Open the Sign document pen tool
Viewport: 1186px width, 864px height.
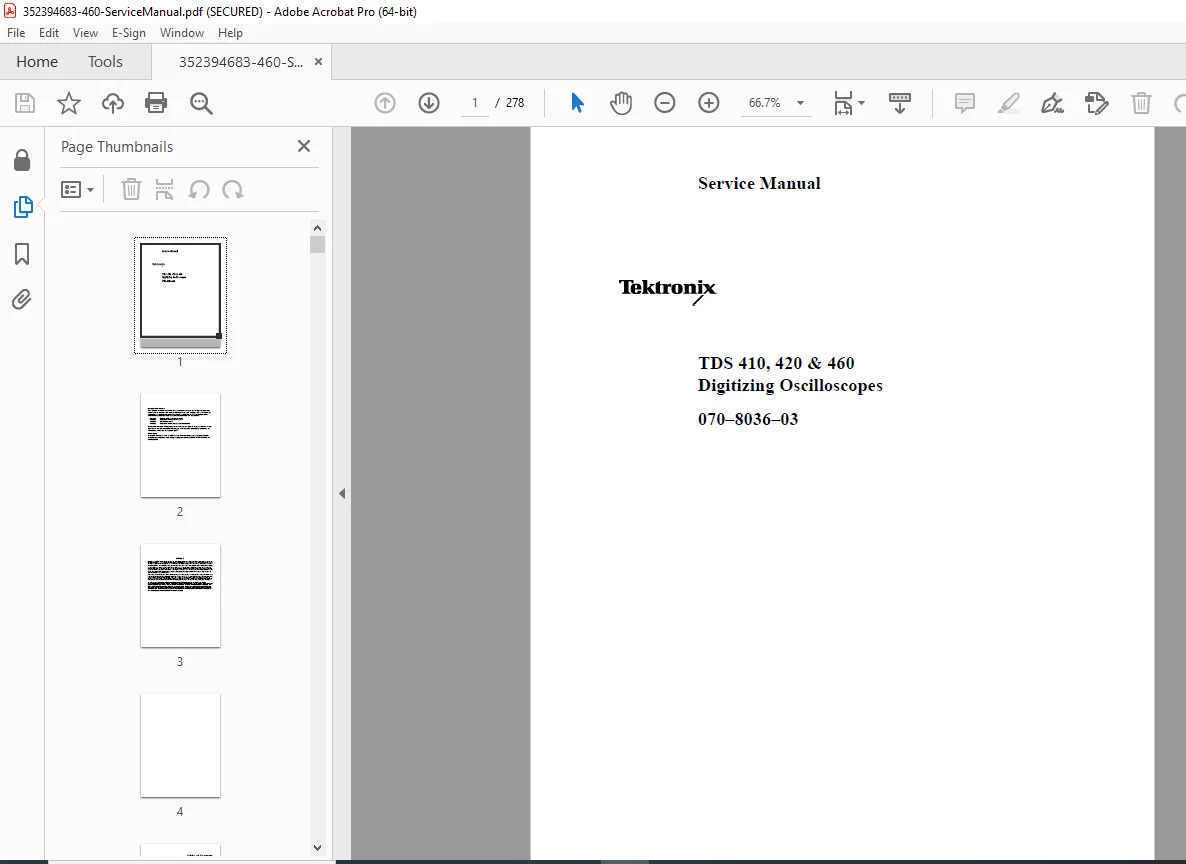(1052, 103)
